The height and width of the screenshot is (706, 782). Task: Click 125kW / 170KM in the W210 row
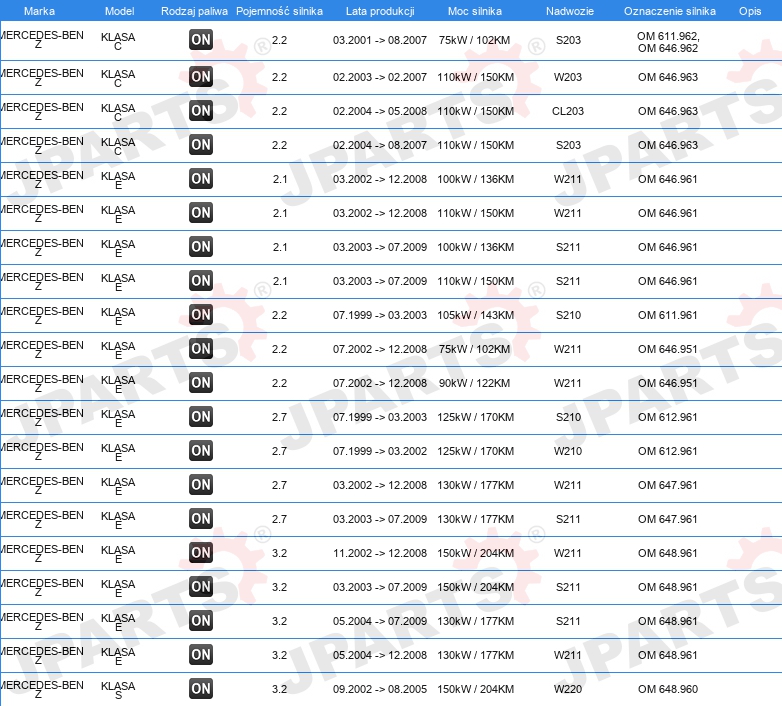[x=475, y=451]
